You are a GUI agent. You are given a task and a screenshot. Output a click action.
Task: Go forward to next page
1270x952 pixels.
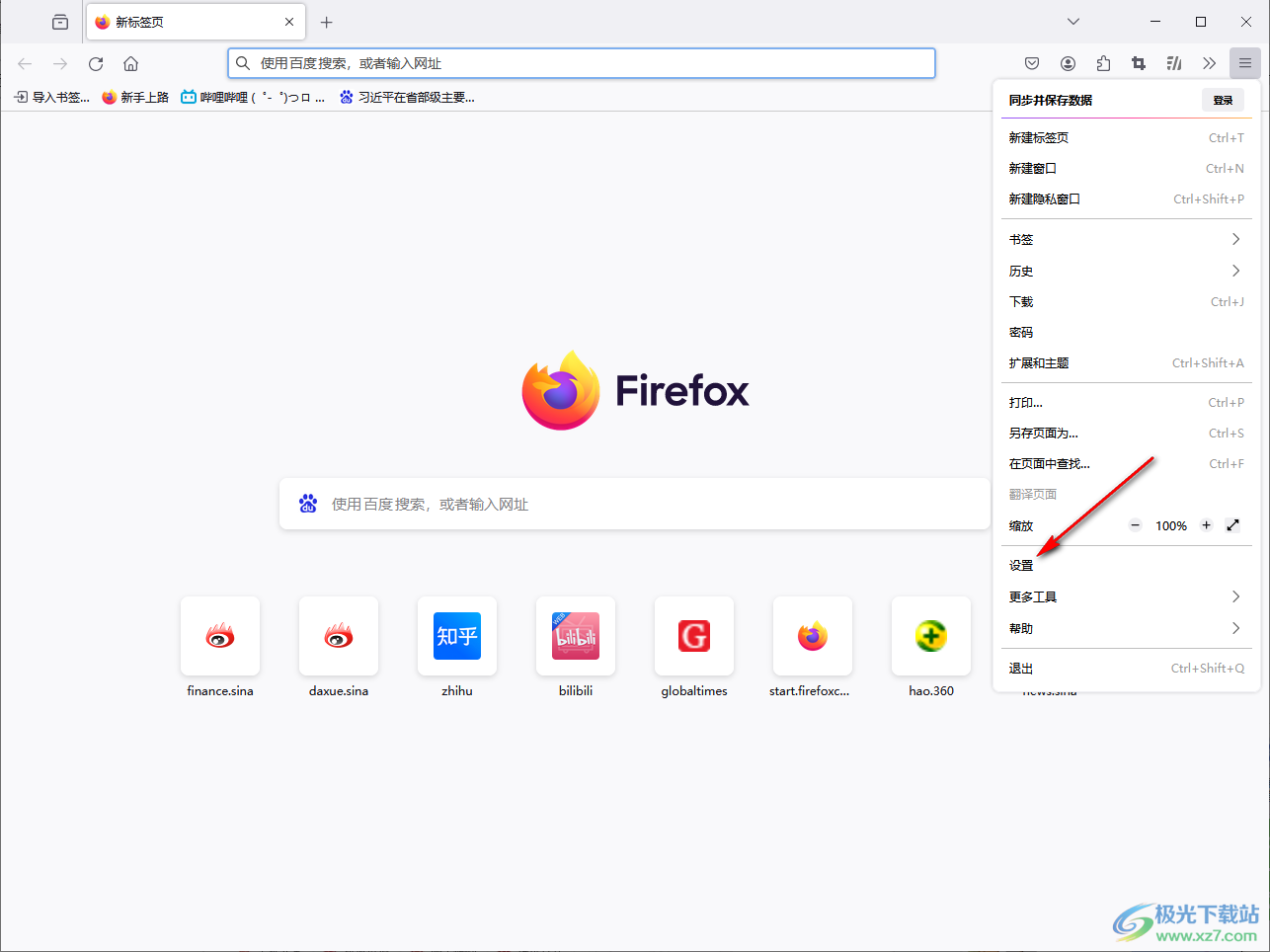(60, 63)
